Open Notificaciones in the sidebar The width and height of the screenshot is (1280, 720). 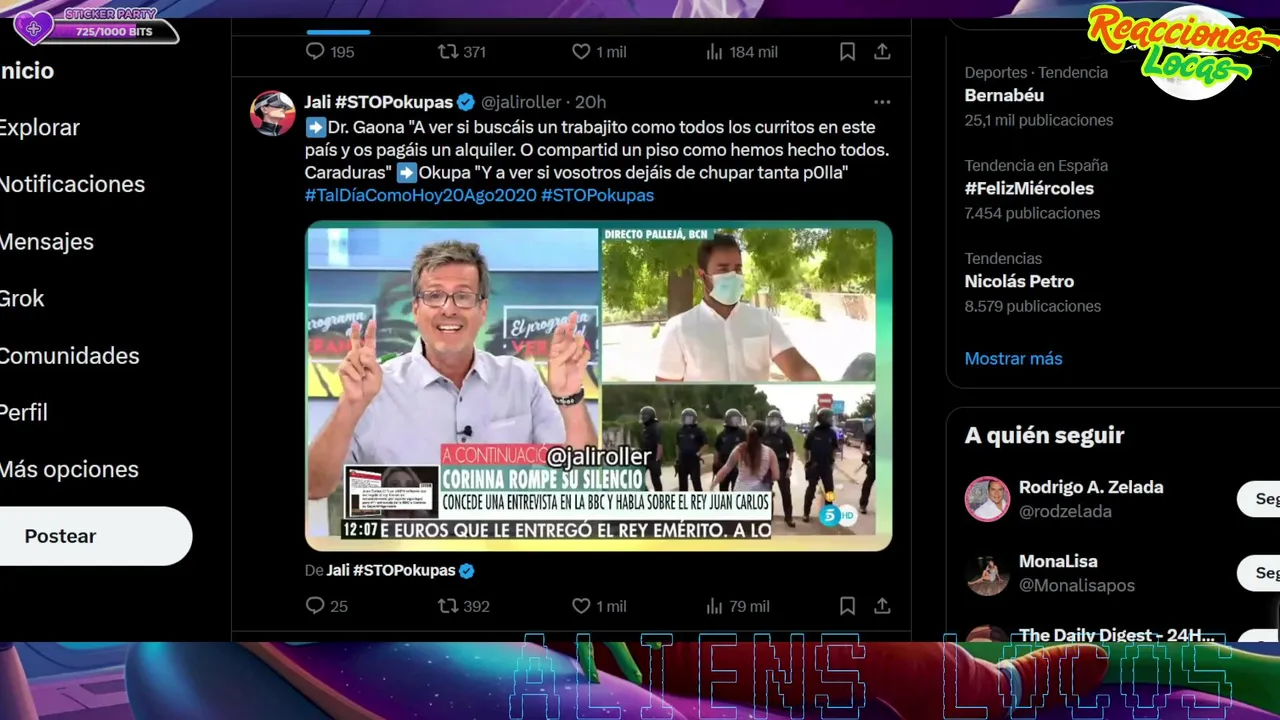tap(72, 185)
